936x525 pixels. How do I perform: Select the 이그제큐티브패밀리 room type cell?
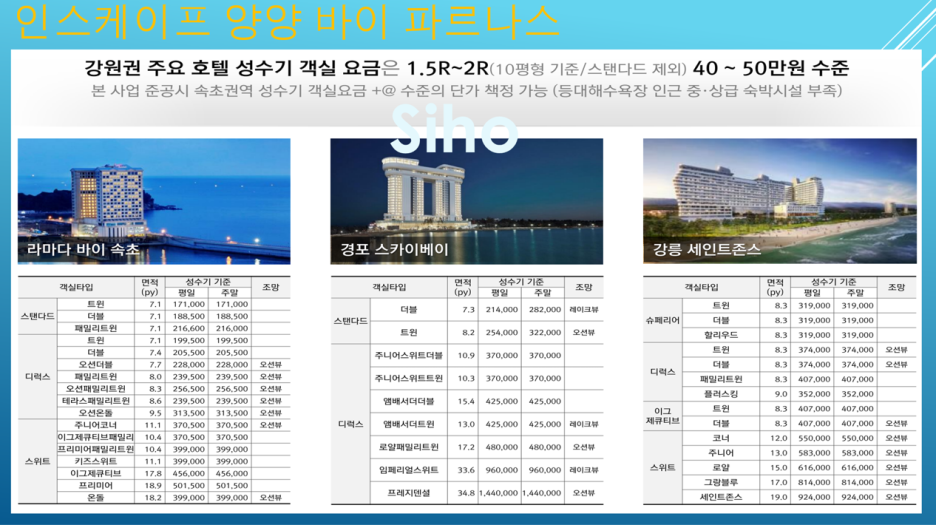[x=96, y=437]
